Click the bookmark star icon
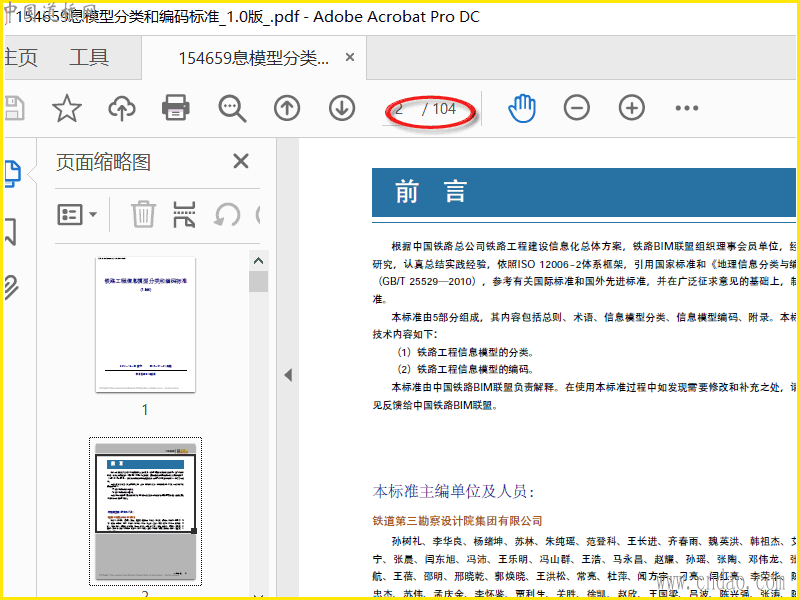Image resolution: width=800 pixels, height=600 pixels. (x=67, y=108)
